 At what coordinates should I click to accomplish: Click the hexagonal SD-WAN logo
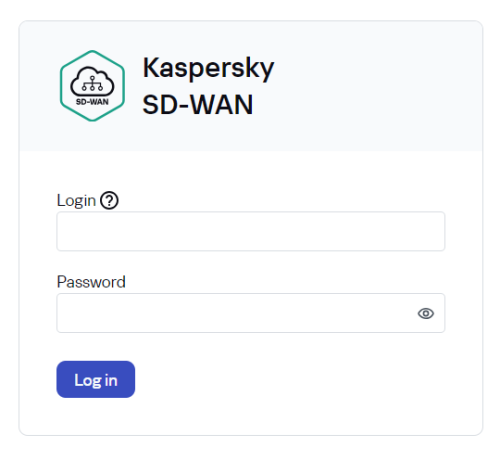coord(92,86)
